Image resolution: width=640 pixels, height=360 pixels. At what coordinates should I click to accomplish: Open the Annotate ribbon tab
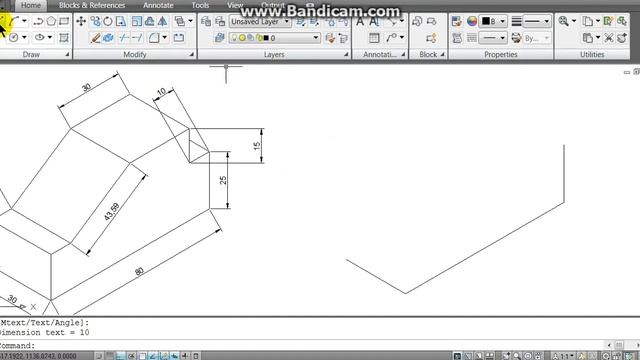(x=158, y=5)
